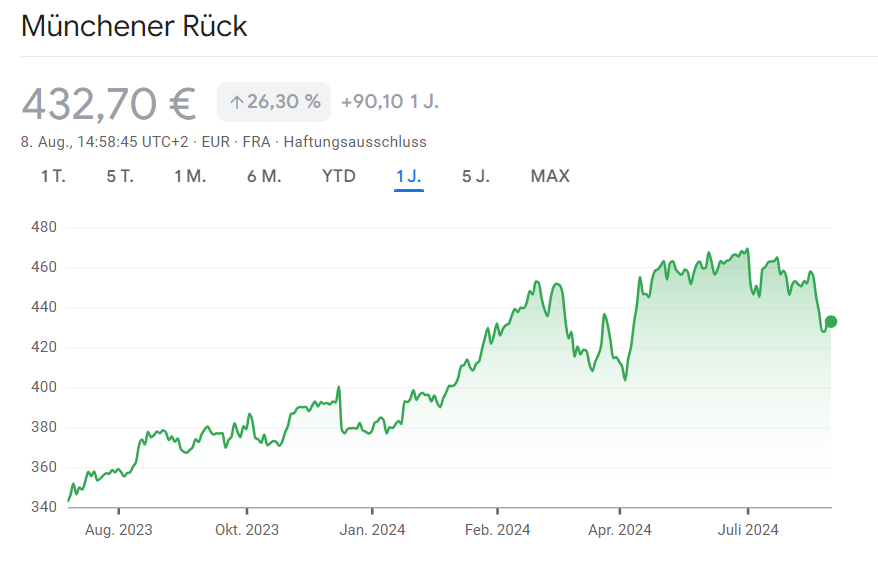
Task: Select the 1 T. time range tab
Action: [53, 176]
